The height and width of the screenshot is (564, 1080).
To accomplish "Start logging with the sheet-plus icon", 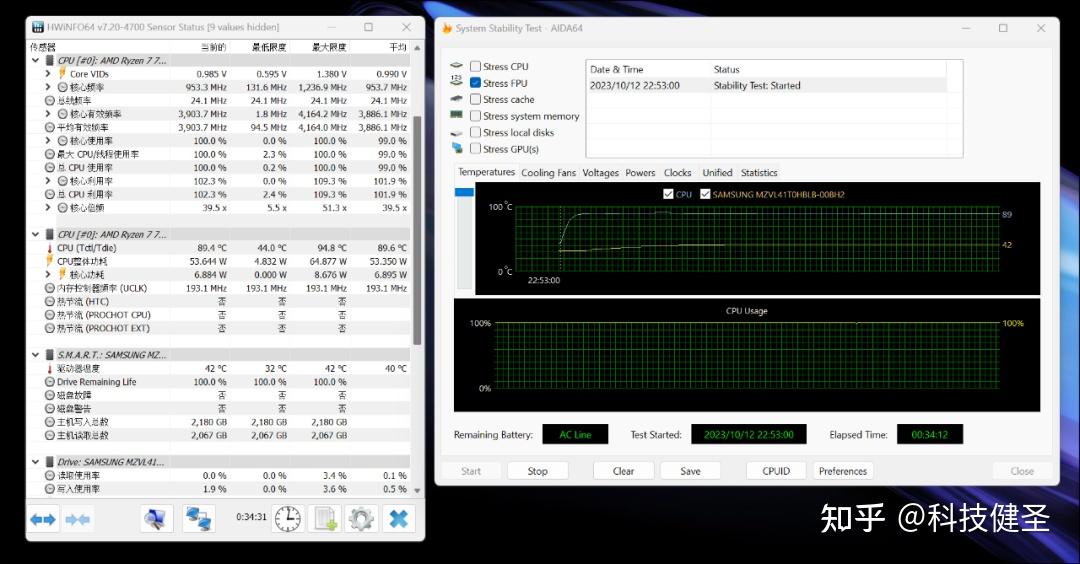I will tap(324, 519).
